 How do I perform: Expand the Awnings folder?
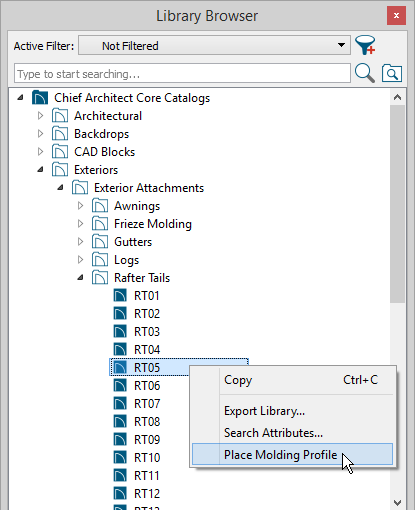tap(80, 206)
